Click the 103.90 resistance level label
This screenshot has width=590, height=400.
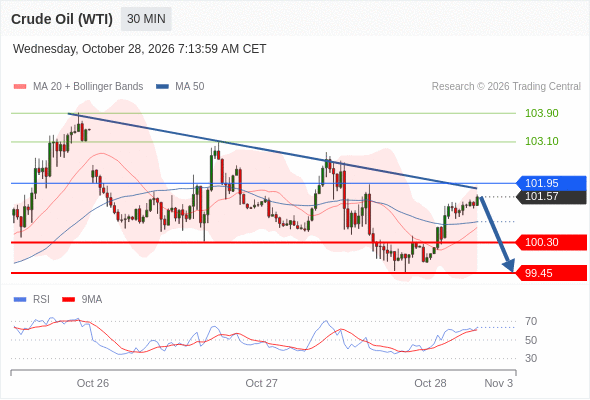[x=541, y=113]
